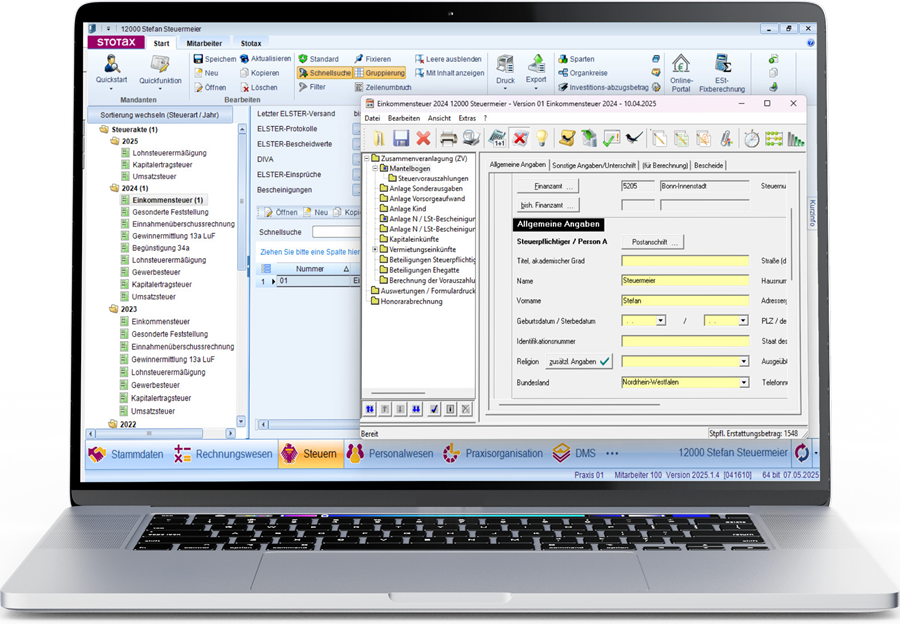This screenshot has height=624, width=900.
Task: Open the Sterbedatum date dropdown
Action: [743, 320]
